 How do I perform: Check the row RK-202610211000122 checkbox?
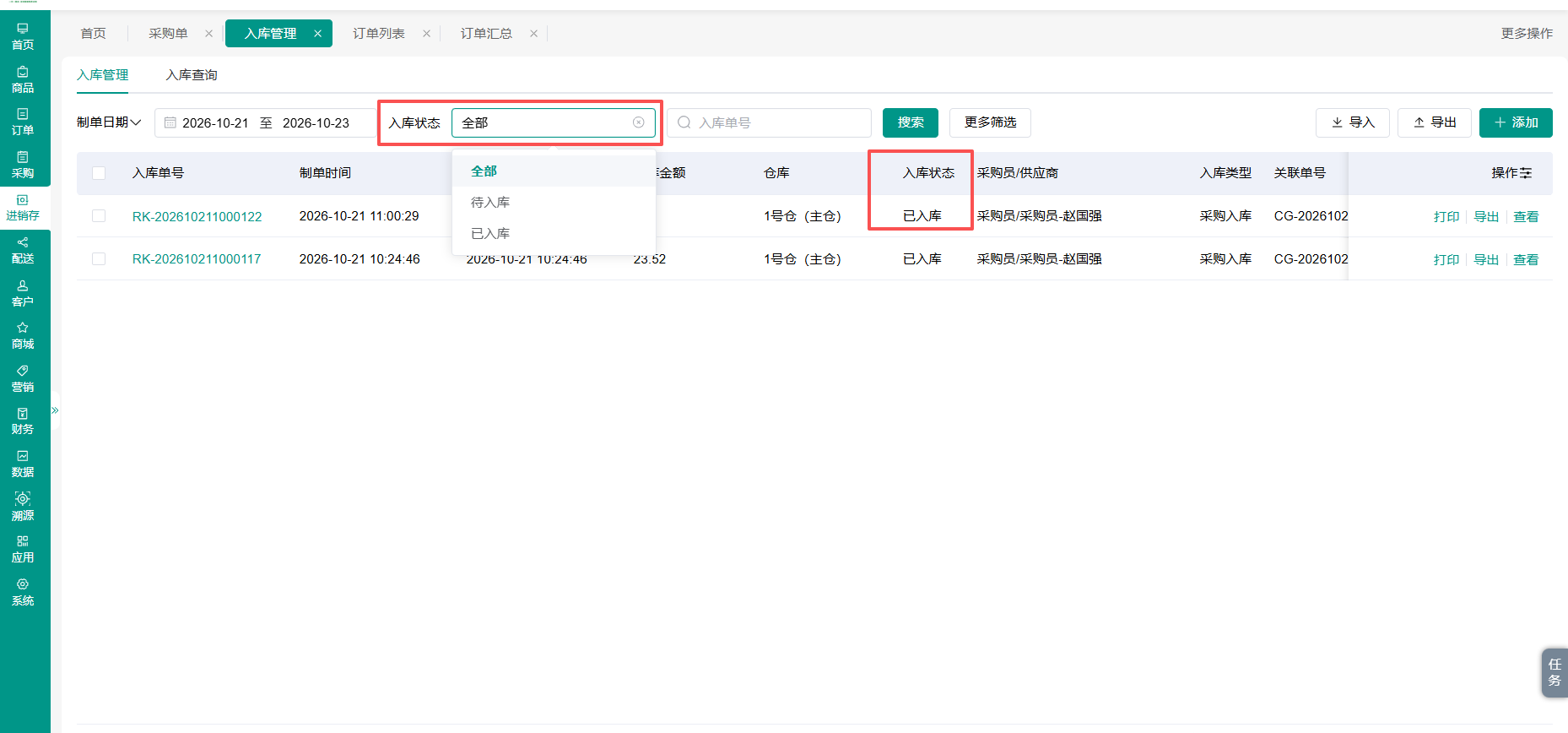click(99, 216)
